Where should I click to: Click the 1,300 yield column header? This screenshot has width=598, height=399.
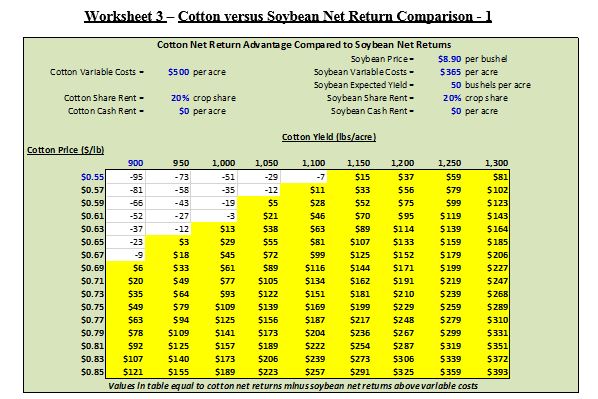(x=497, y=163)
